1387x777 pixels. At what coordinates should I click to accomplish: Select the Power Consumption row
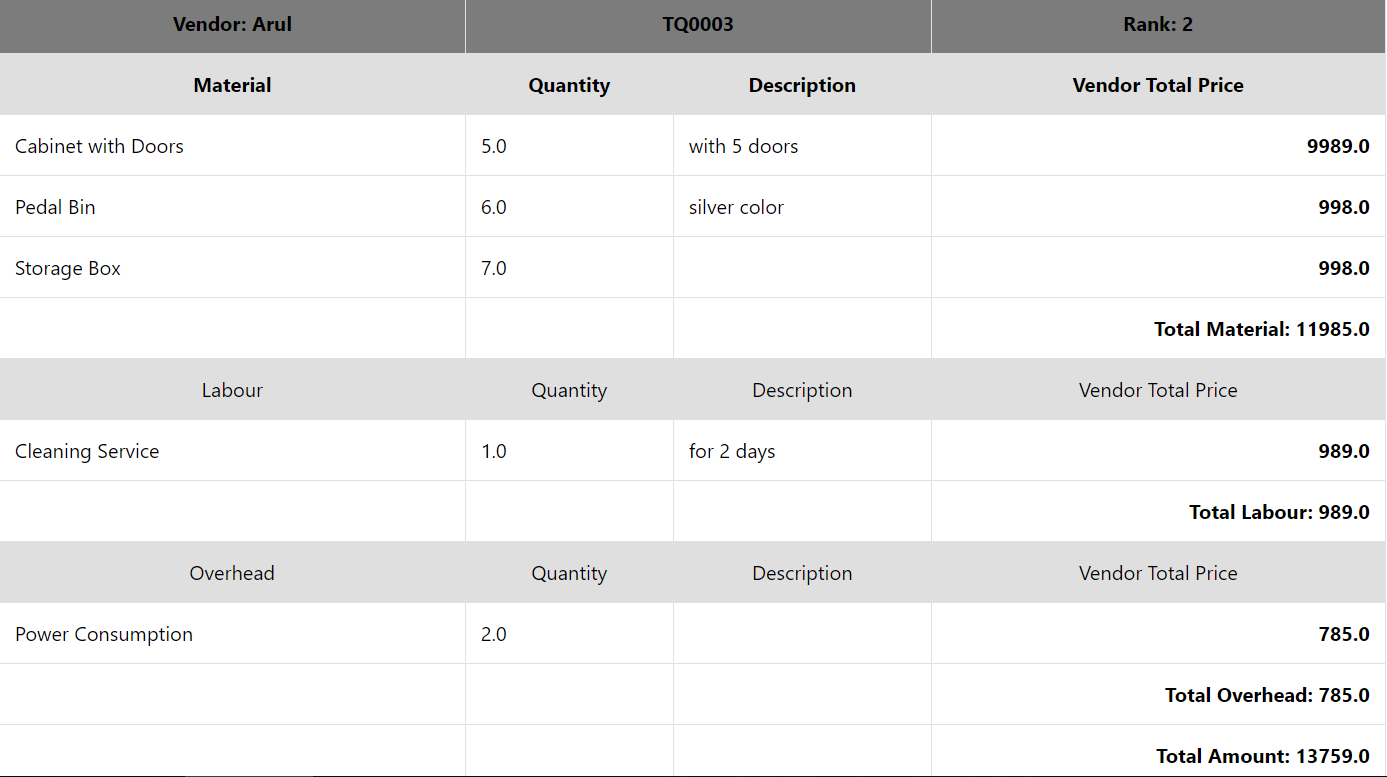click(104, 635)
